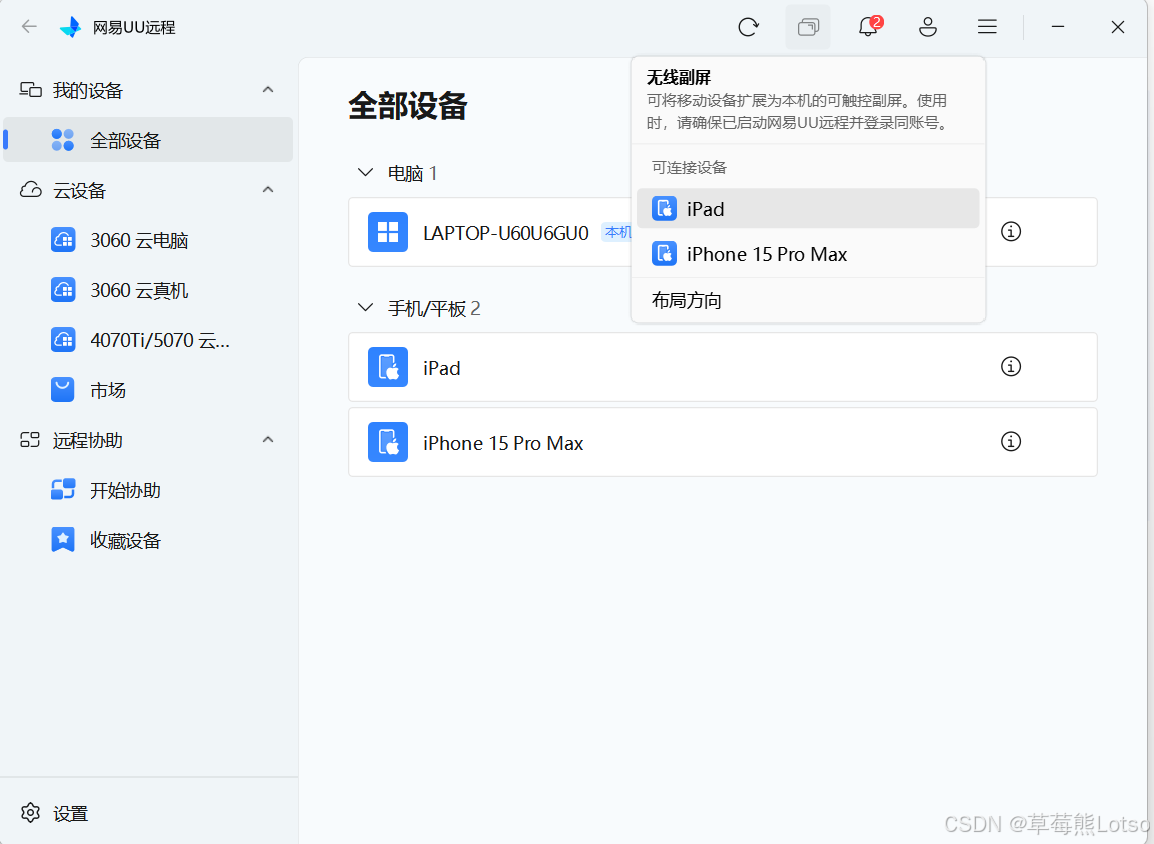The width and height of the screenshot is (1154, 844).
Task: Collapse the 远程协助 sidebar section
Action: tap(268, 440)
